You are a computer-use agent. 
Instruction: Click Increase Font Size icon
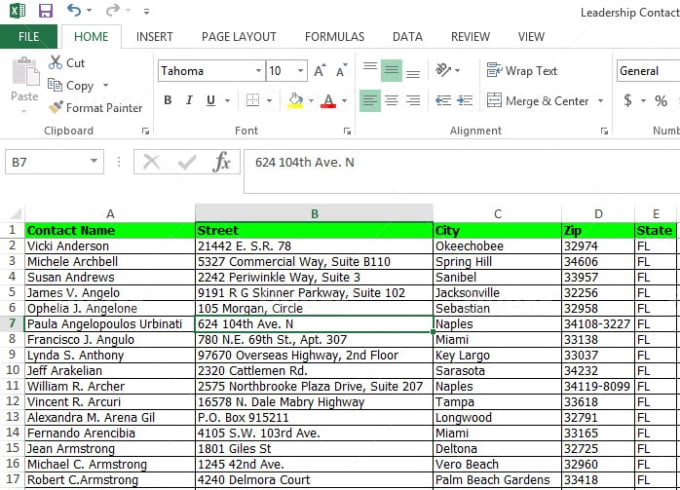pos(320,70)
